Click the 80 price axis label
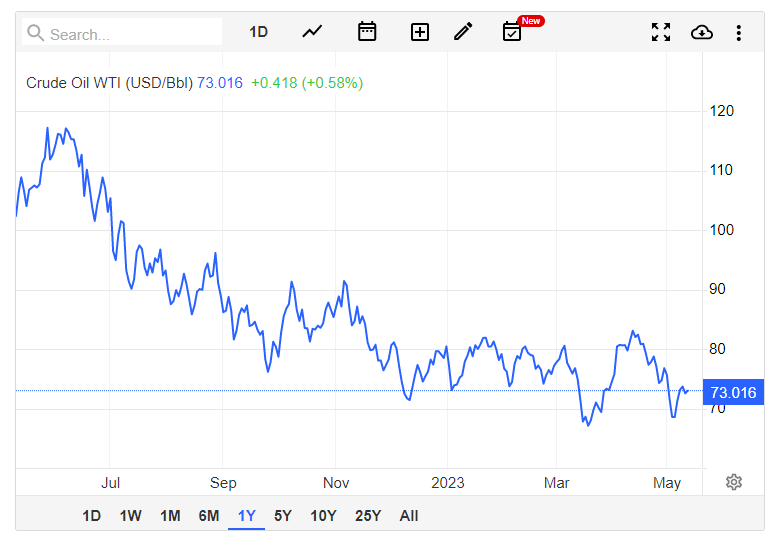 [x=717, y=349]
